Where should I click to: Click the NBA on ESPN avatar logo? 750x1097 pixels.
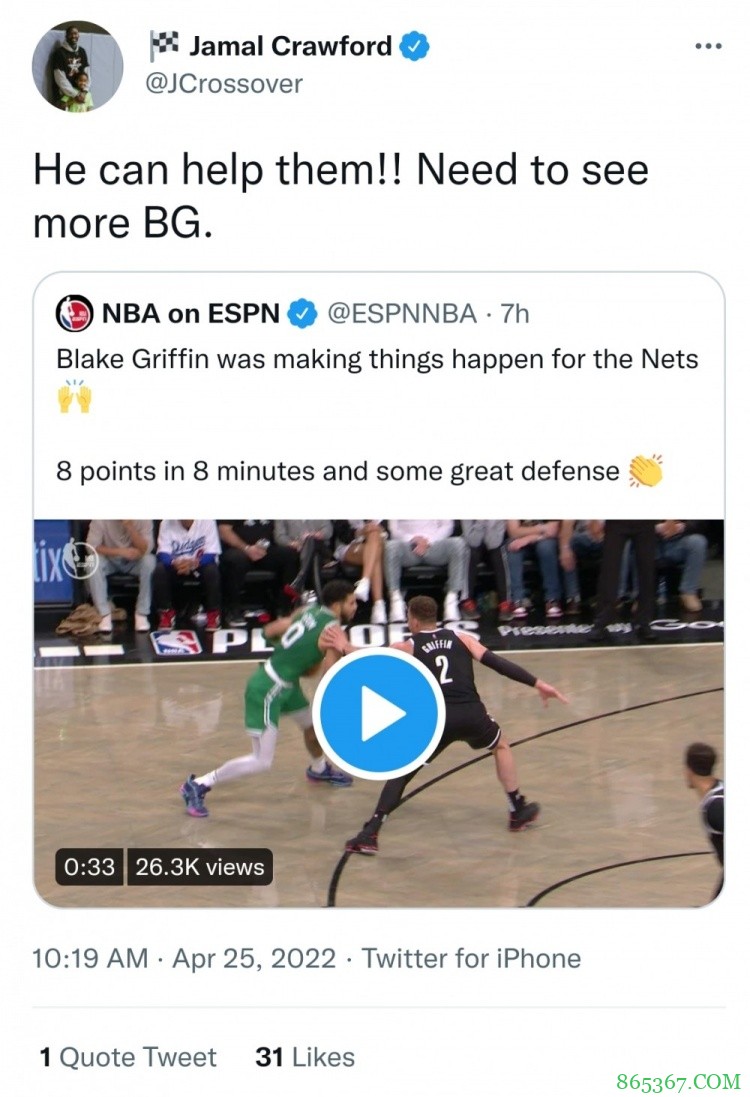(x=74, y=314)
